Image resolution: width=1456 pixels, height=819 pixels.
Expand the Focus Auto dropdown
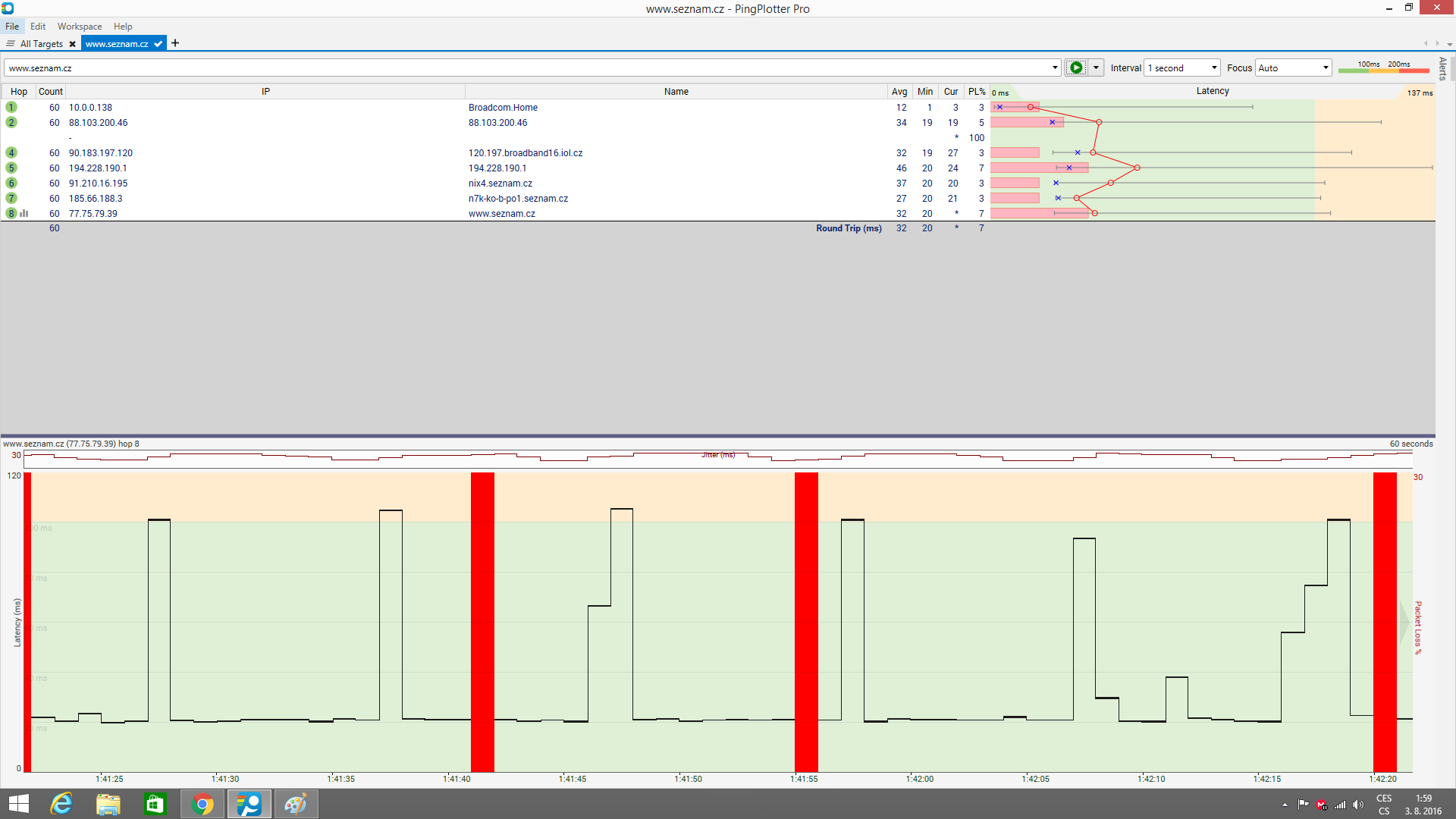coord(1293,67)
